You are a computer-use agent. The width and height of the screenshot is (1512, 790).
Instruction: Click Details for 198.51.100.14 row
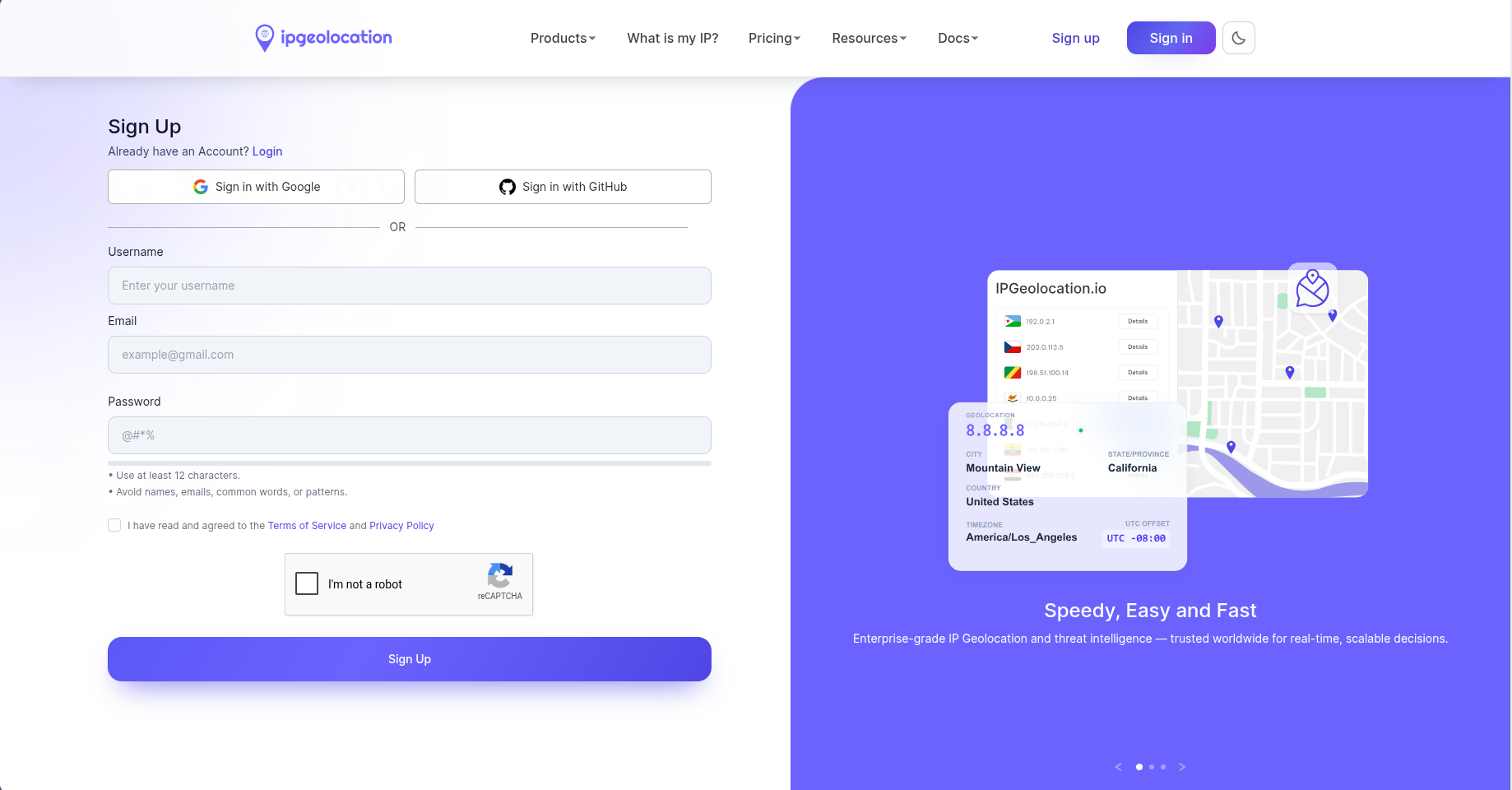(1138, 373)
